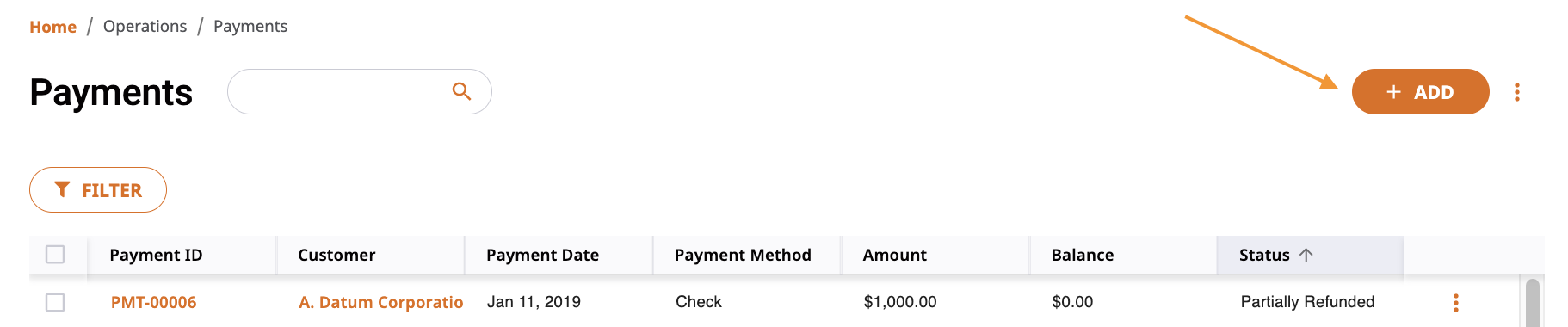This screenshot has height=327, width=1568.
Task: Click the vertical table scrollbar
Action: tap(1532, 301)
